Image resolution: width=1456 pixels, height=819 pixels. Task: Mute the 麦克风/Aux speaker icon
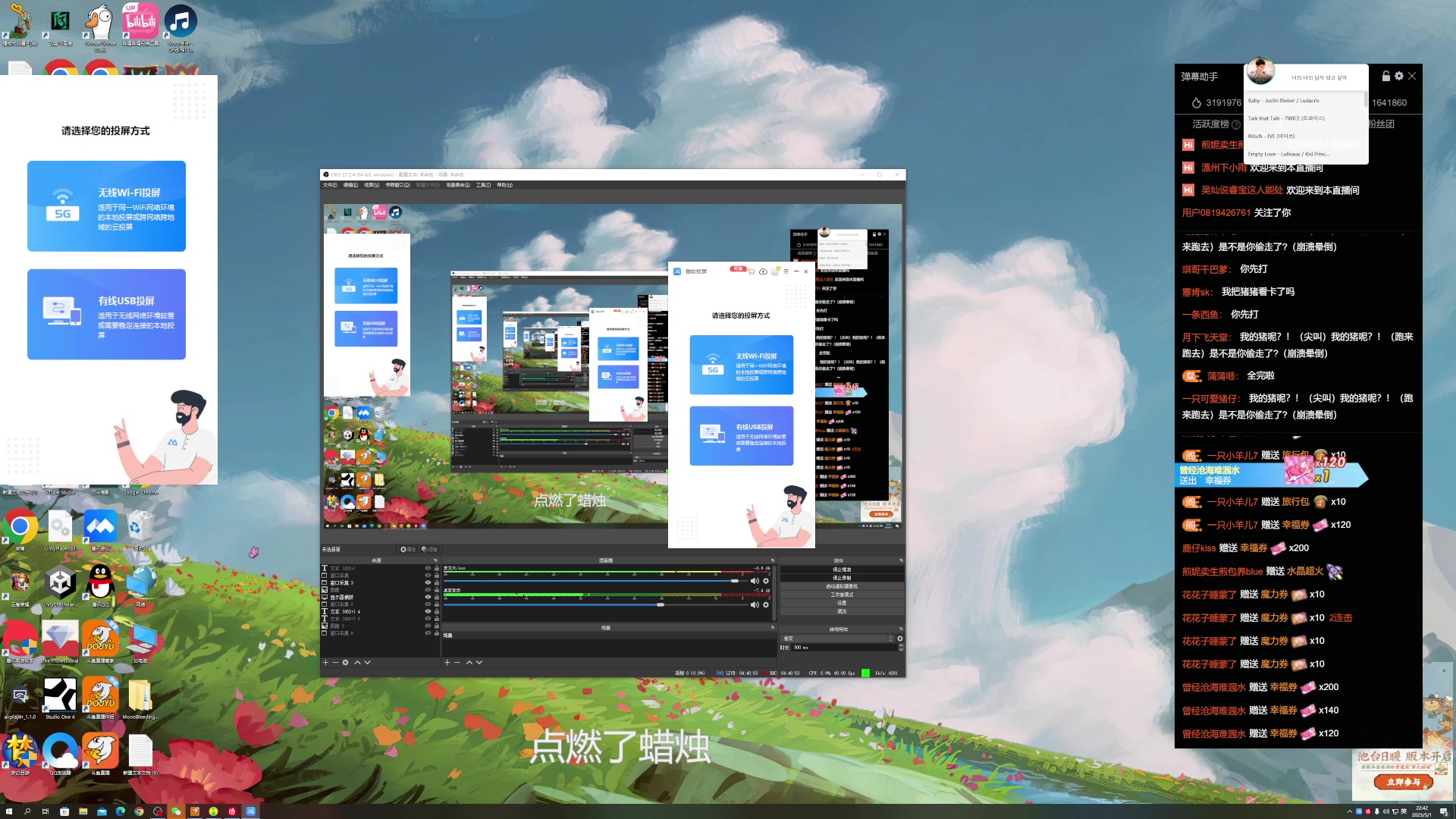click(755, 581)
